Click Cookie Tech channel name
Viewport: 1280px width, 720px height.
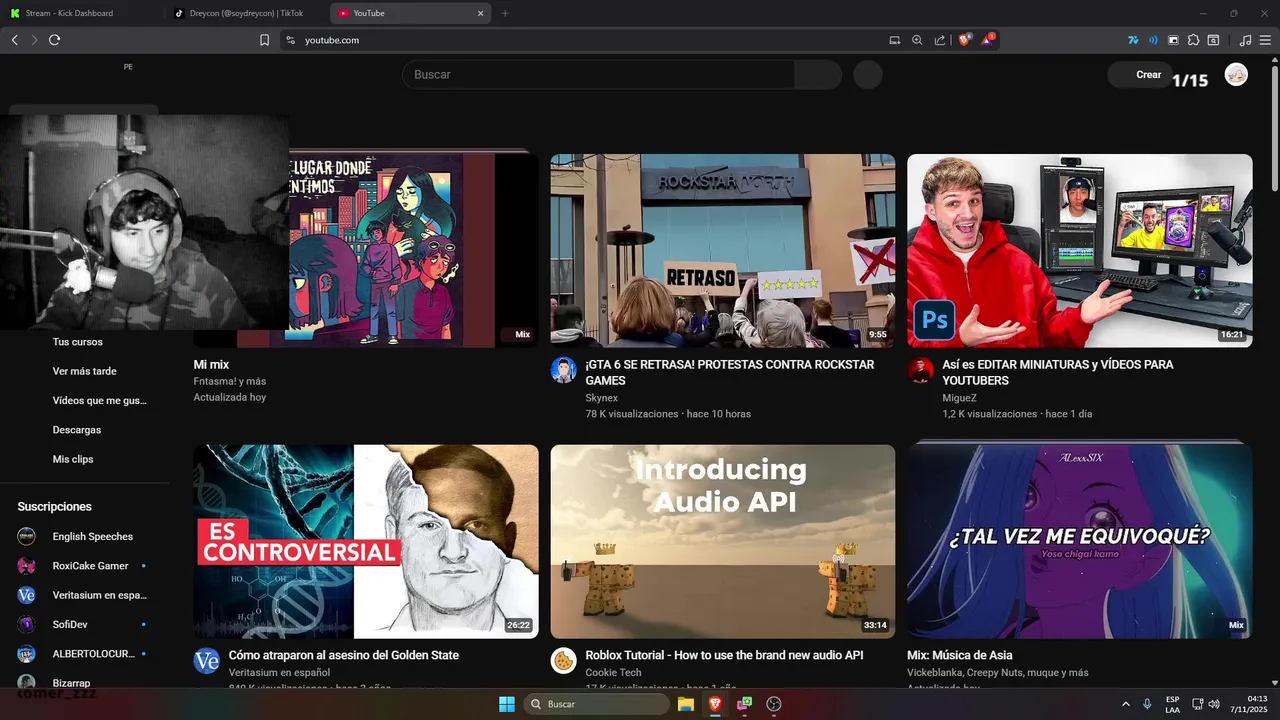pos(613,673)
